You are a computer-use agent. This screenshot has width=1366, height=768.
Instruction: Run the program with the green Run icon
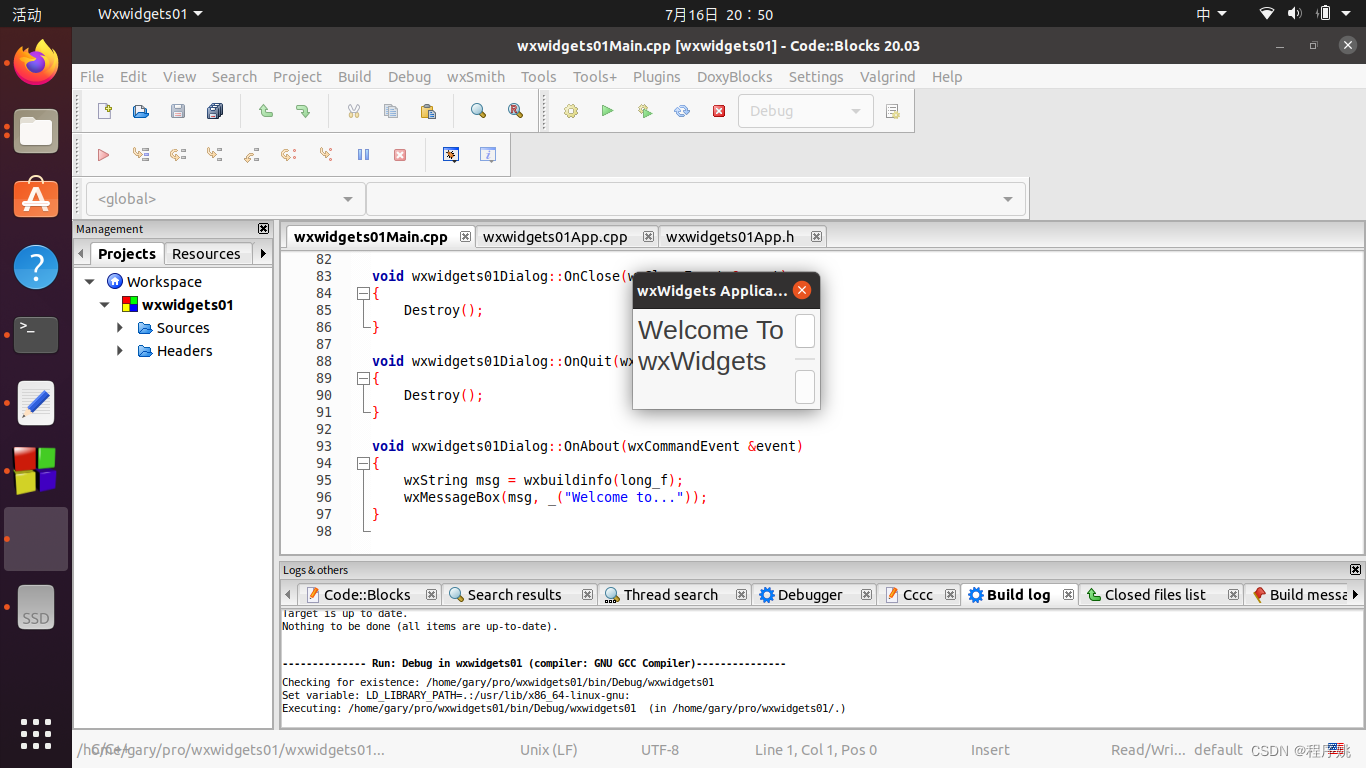coord(607,110)
